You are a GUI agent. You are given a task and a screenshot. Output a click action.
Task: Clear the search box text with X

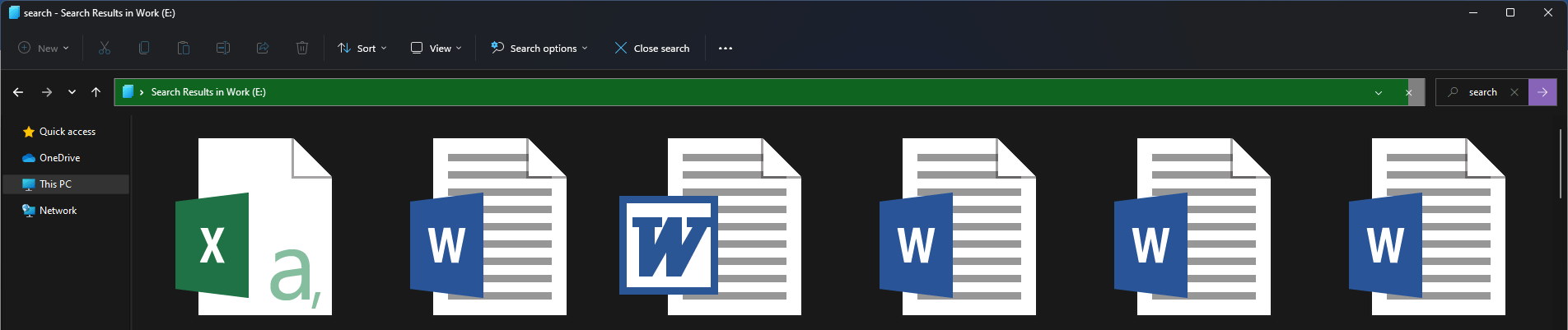pyautogui.click(x=1514, y=92)
